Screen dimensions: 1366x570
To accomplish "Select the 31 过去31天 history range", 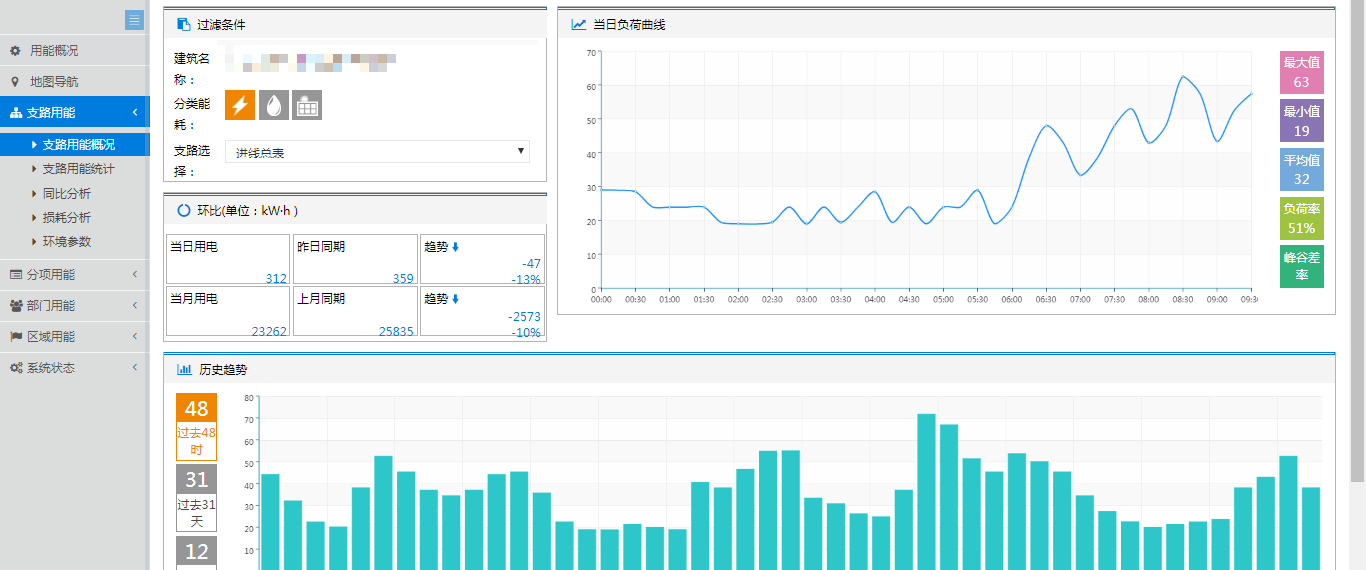I will (196, 498).
